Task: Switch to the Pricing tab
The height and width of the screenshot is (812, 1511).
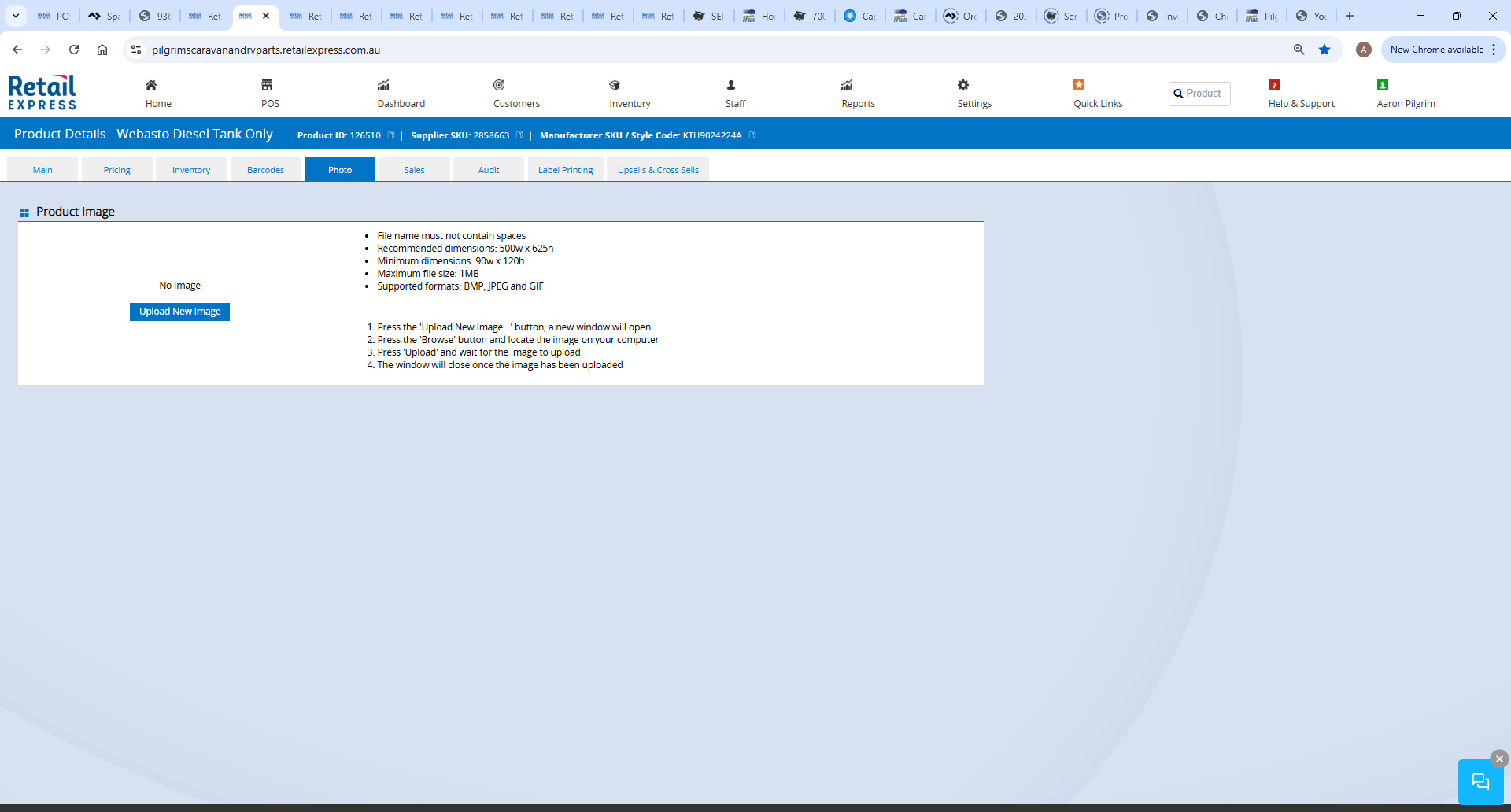Action: tap(117, 170)
